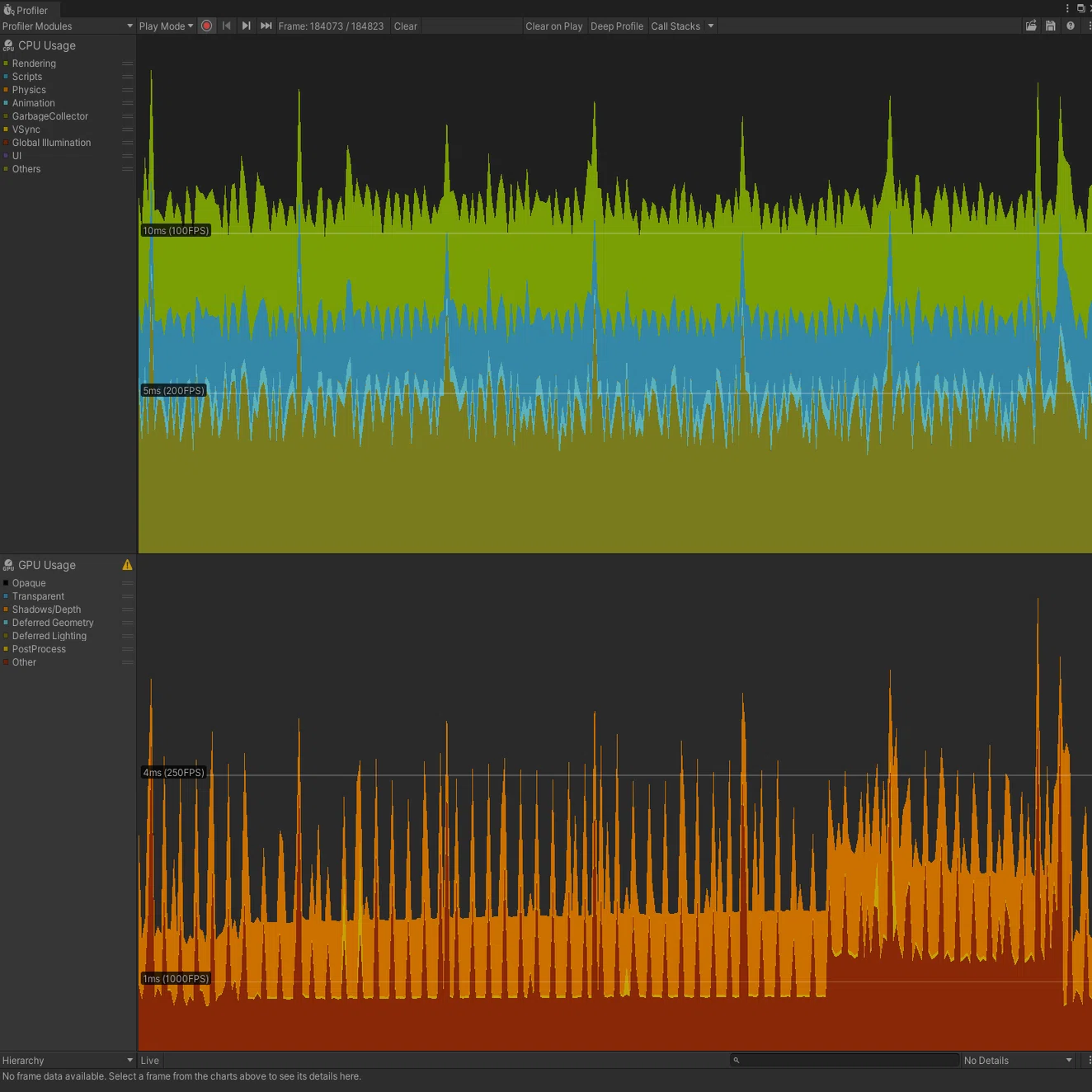Screen dimensions: 1092x1092
Task: Toggle the Deep Profile option
Action: [x=617, y=26]
